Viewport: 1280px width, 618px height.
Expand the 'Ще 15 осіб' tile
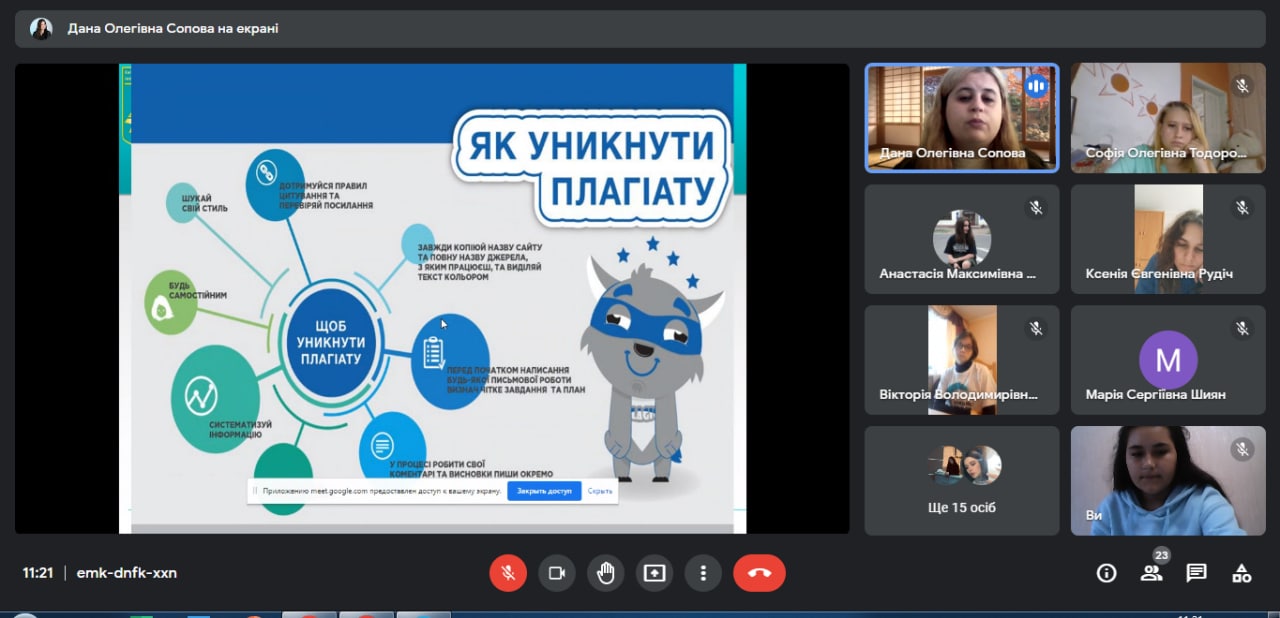[x=961, y=480]
